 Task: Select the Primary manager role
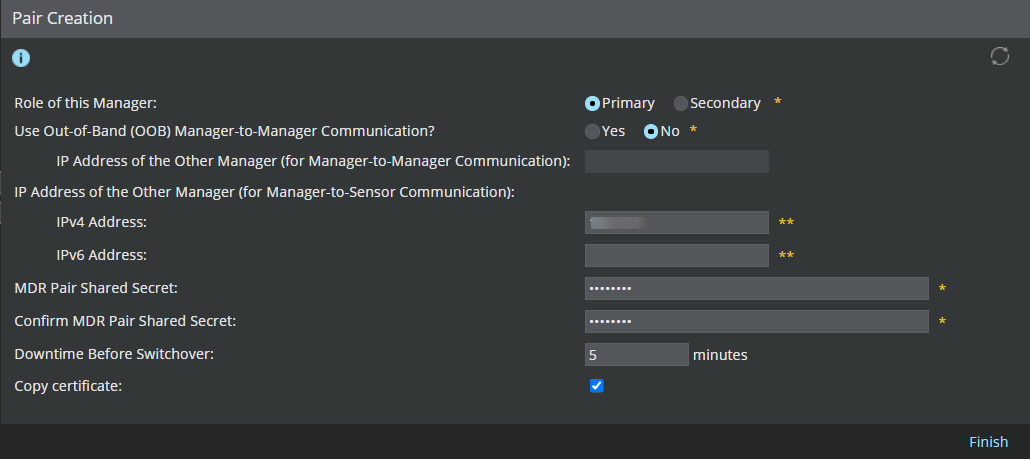click(592, 104)
